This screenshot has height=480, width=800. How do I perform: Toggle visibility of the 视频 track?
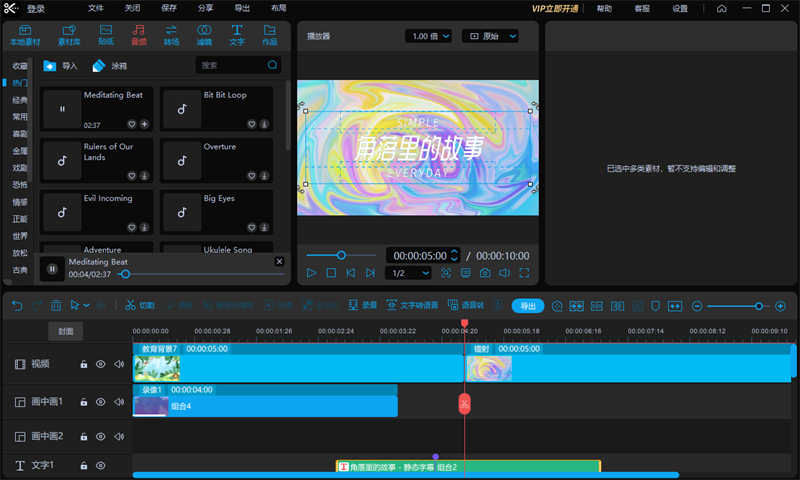point(101,365)
